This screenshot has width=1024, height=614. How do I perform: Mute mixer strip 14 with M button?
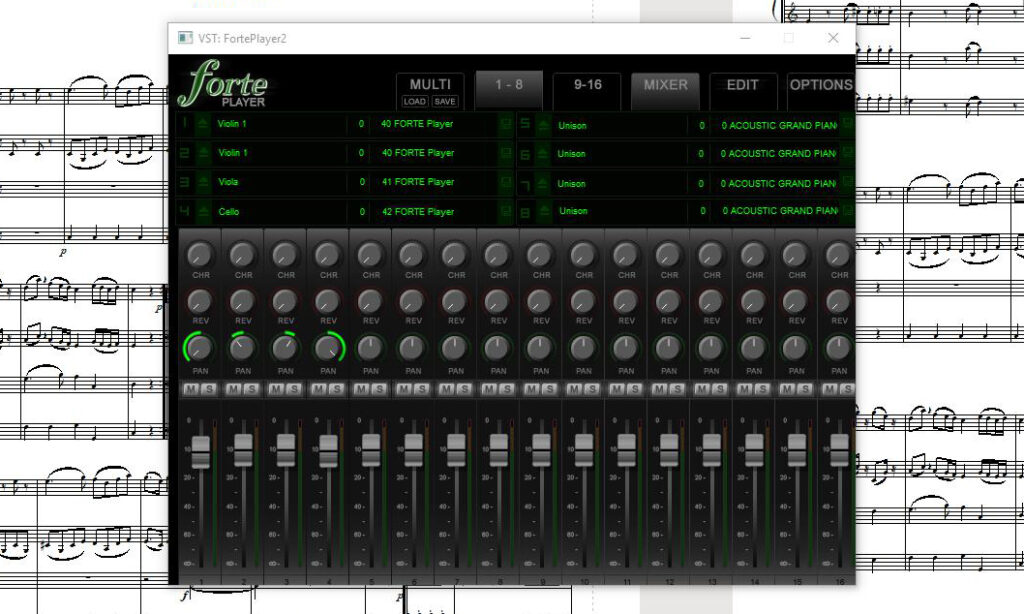pyautogui.click(x=744, y=389)
